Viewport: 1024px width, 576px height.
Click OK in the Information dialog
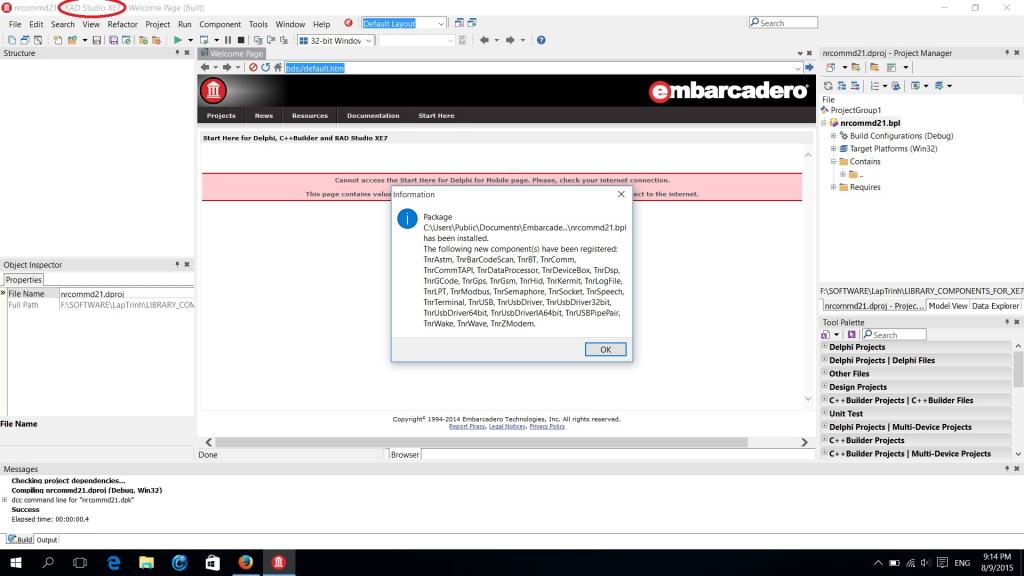[x=605, y=349]
